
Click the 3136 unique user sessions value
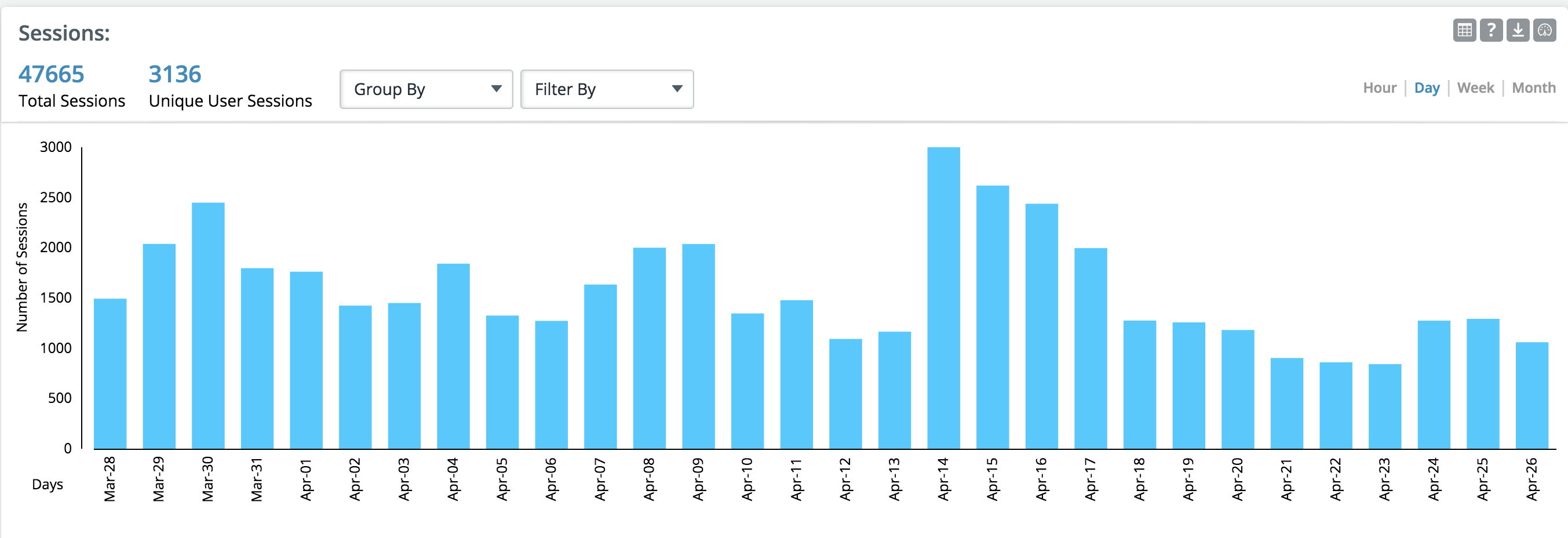174,74
